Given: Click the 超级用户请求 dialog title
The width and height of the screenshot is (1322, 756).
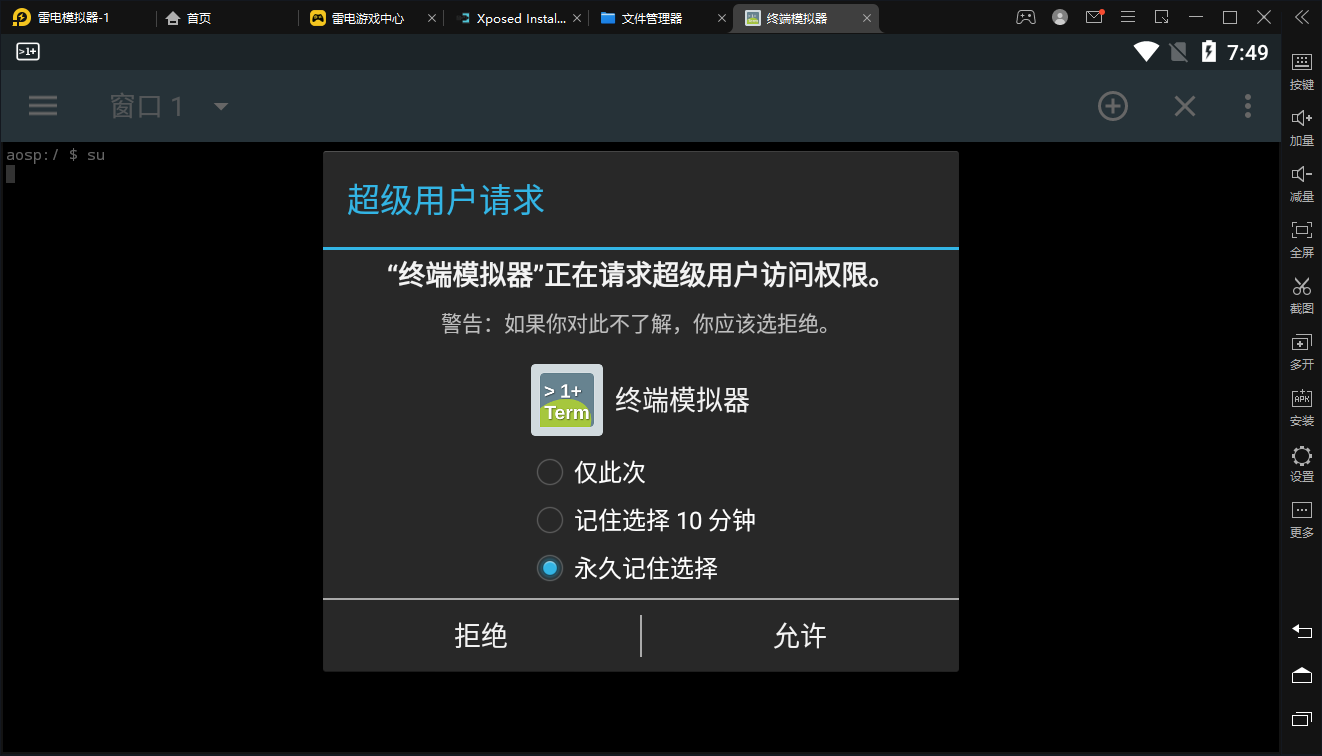Looking at the screenshot, I should coord(446,200).
